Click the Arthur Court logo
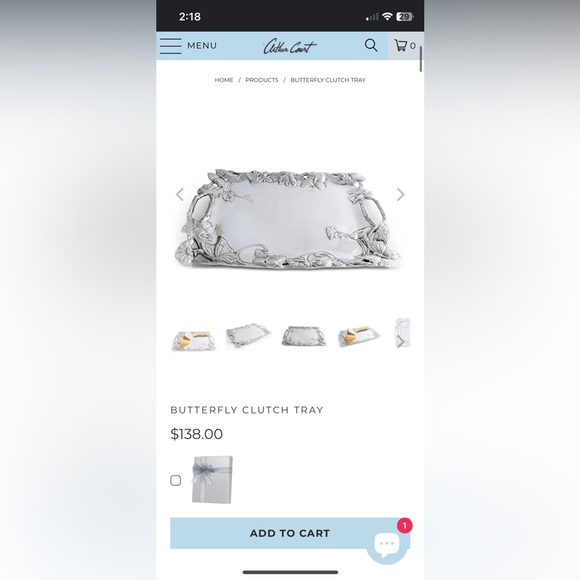Screen dimensions: 580x580 [290, 46]
